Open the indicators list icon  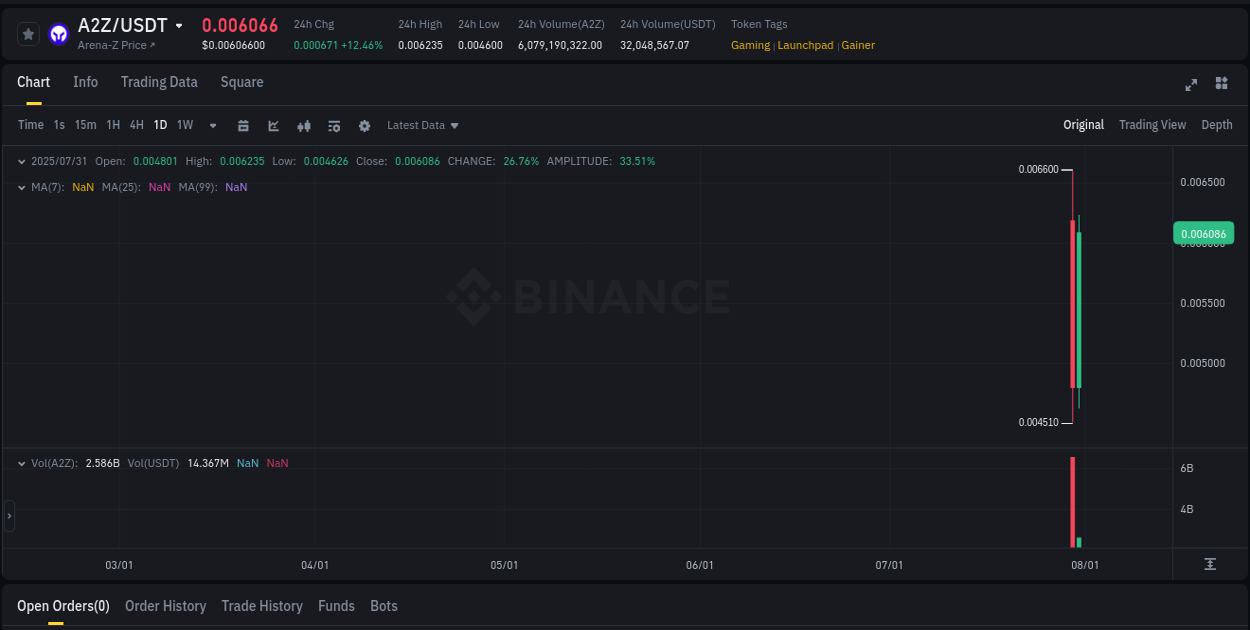coord(333,125)
